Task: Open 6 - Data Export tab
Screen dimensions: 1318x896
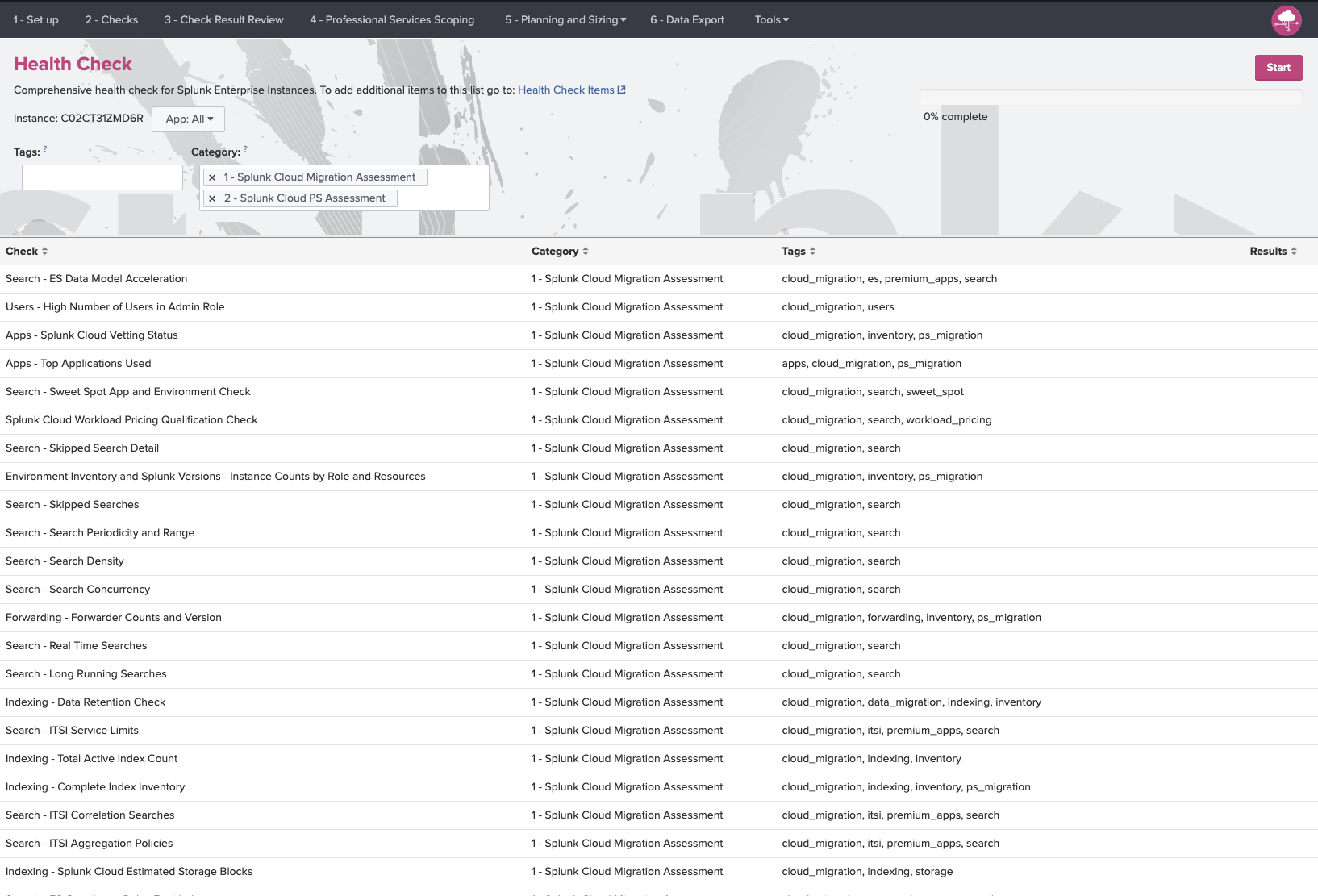Action: (x=687, y=19)
